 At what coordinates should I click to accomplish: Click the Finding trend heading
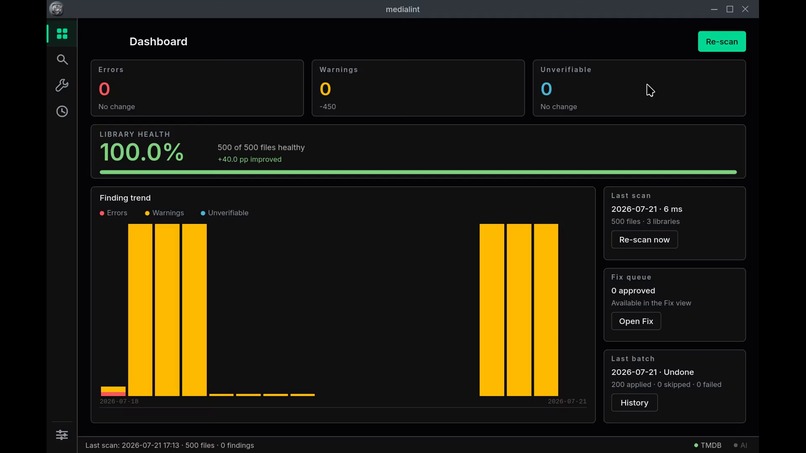click(125, 198)
